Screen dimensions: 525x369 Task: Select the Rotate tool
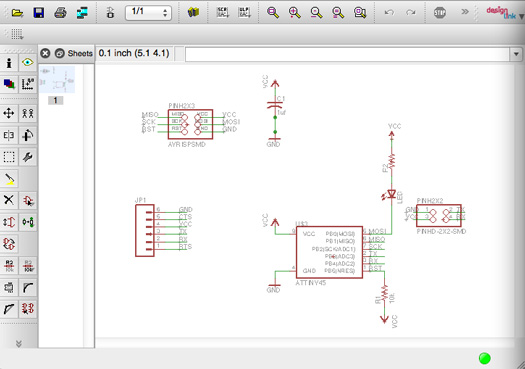[x=27, y=135]
